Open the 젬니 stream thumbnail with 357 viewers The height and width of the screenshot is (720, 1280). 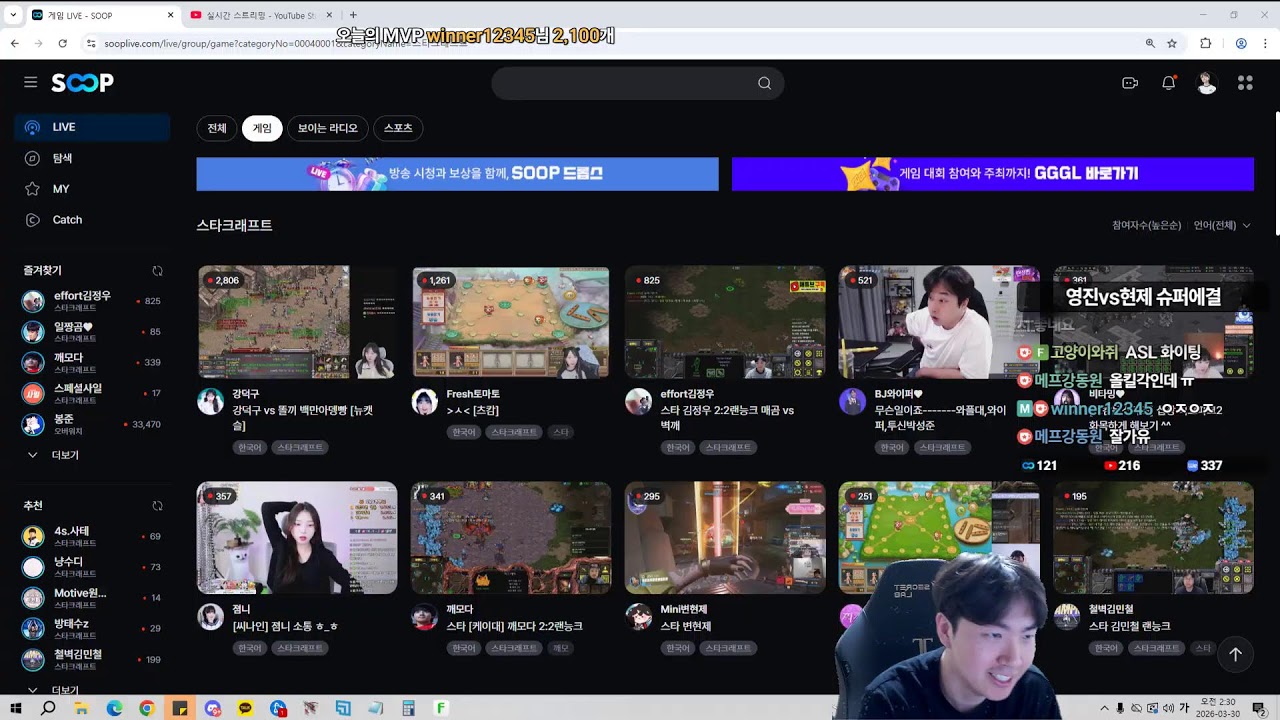(x=297, y=538)
